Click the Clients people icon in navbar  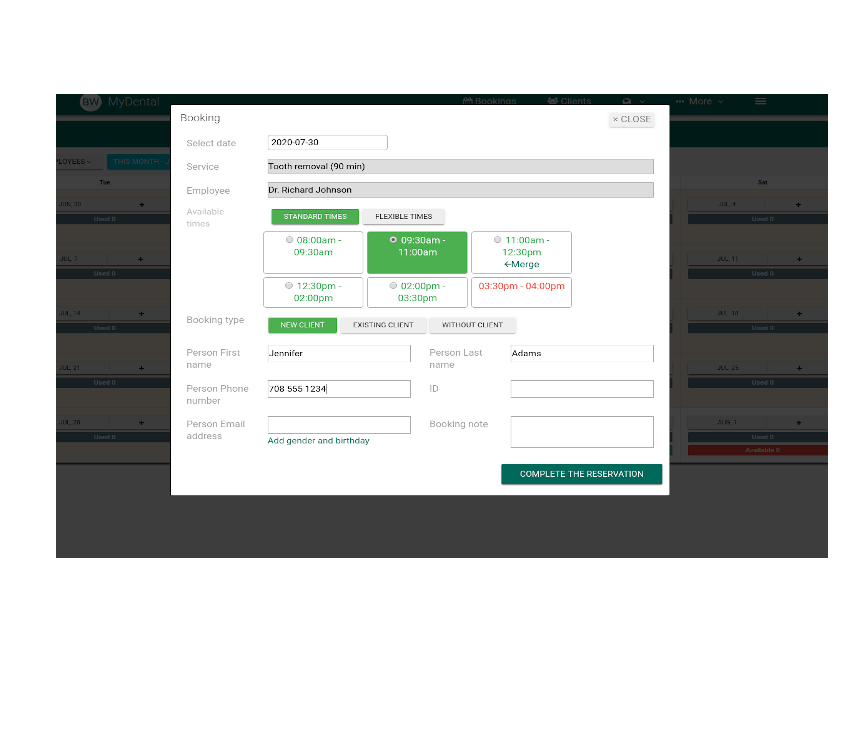[552, 101]
